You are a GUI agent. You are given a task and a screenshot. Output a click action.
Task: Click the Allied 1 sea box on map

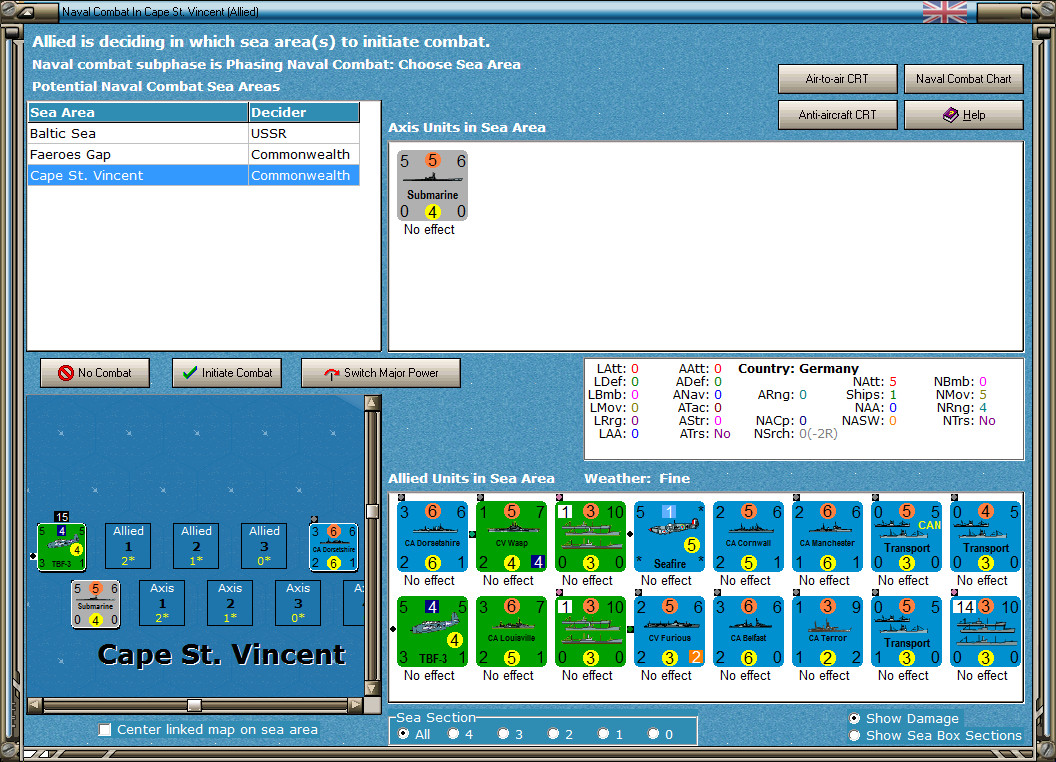(128, 546)
